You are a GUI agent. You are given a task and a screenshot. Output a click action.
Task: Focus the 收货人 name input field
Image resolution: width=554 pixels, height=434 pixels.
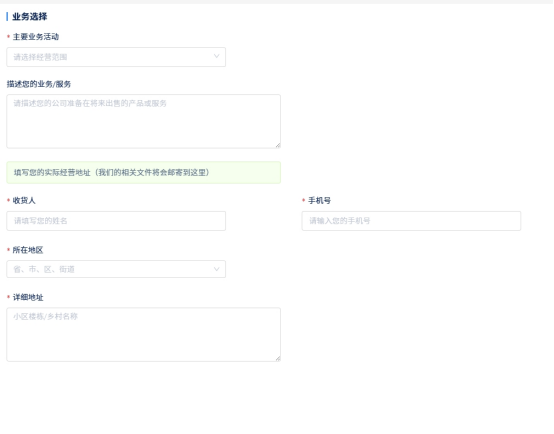116,221
